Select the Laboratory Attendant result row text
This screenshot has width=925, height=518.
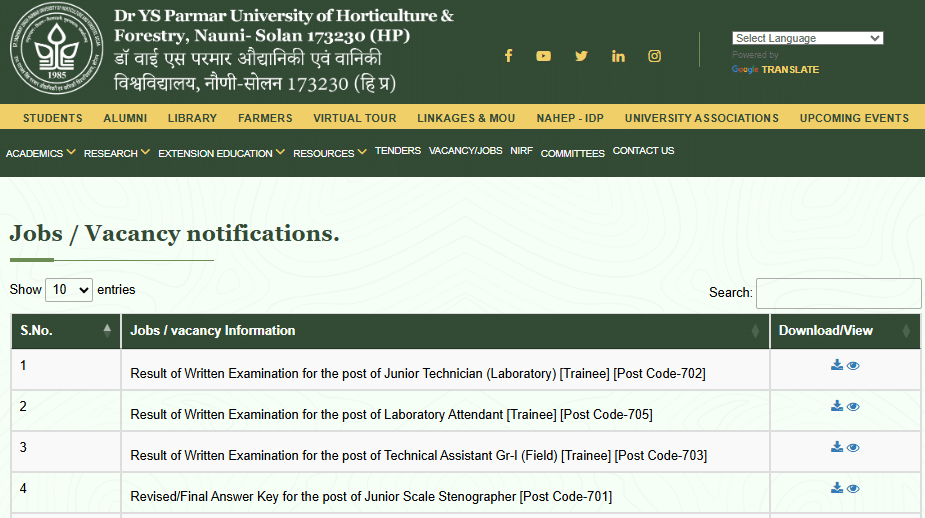pos(391,415)
